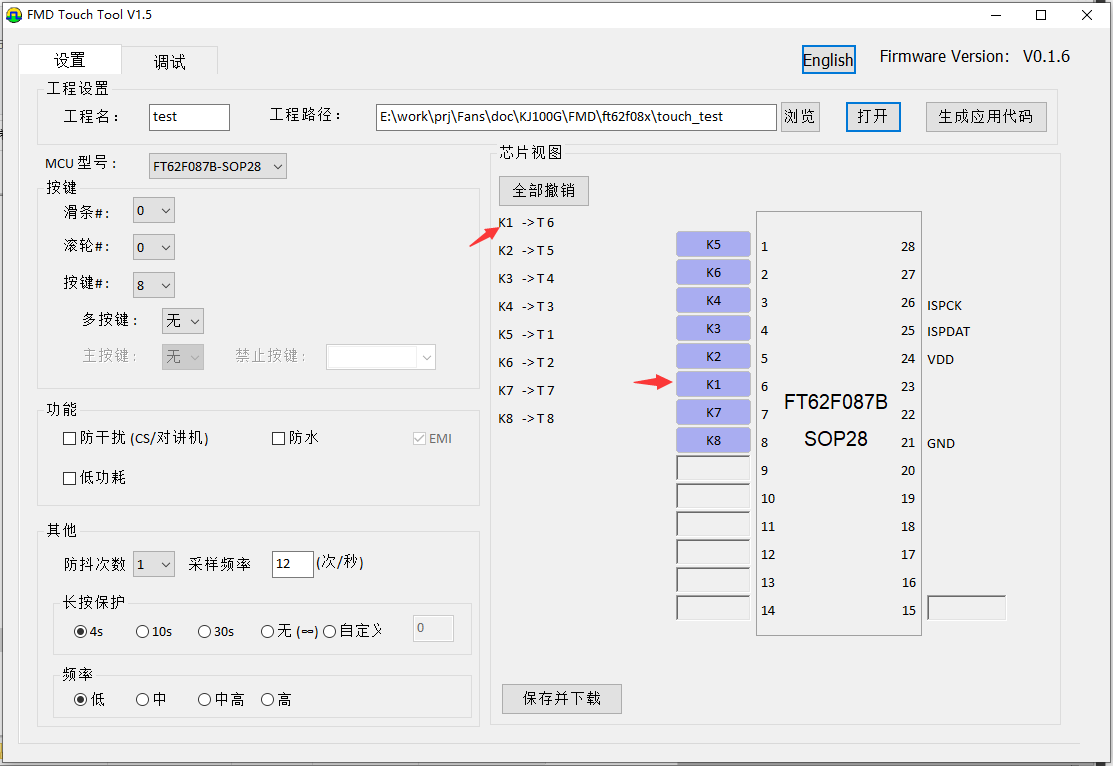The height and width of the screenshot is (766, 1113).
Task: Toggle the 防水 waterproof checkbox
Action: coord(279,438)
